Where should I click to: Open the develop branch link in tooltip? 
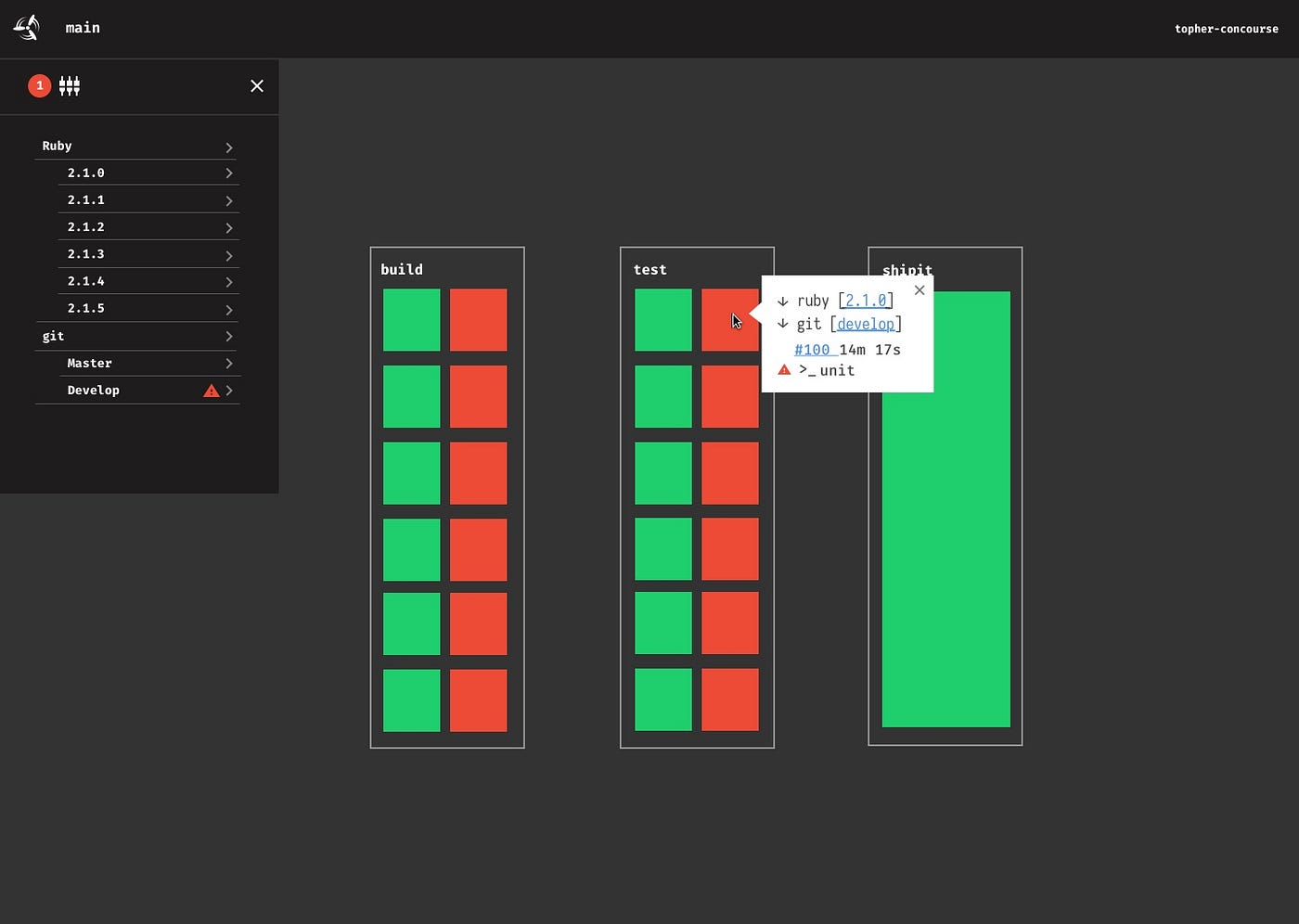(x=866, y=324)
